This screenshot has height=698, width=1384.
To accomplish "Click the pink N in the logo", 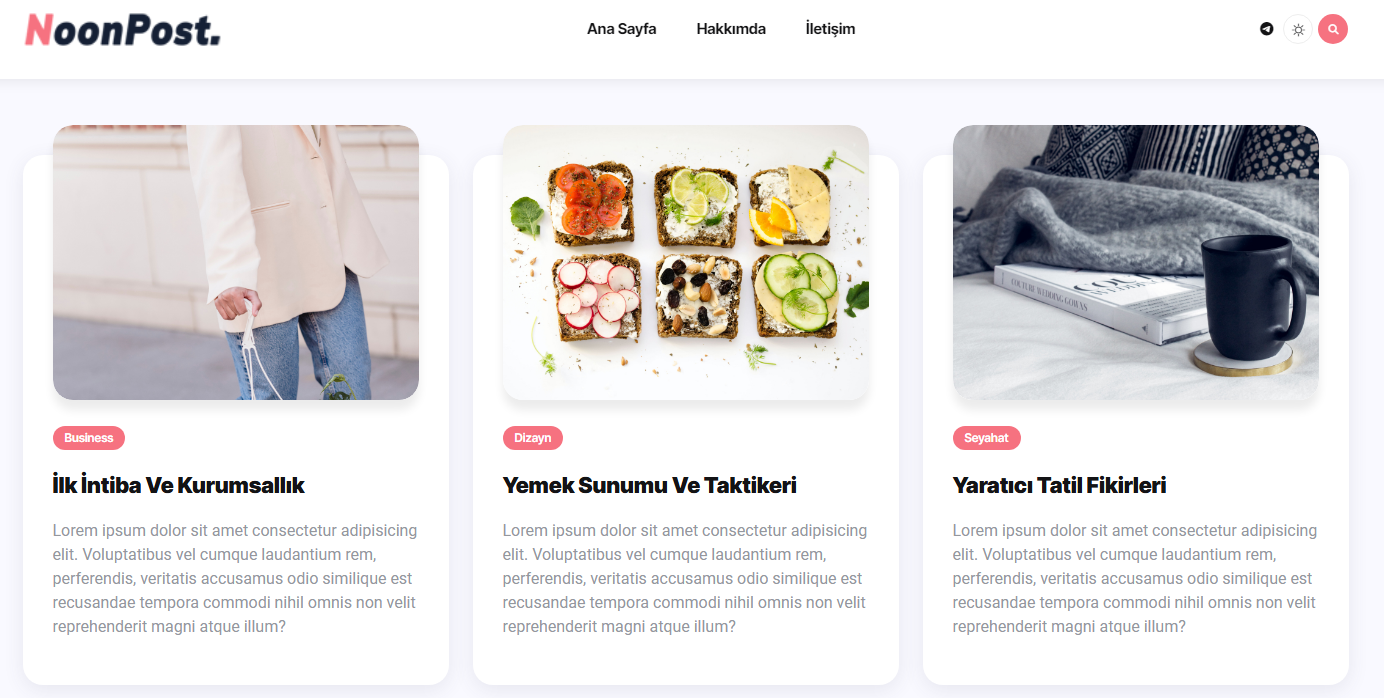I will (x=39, y=30).
